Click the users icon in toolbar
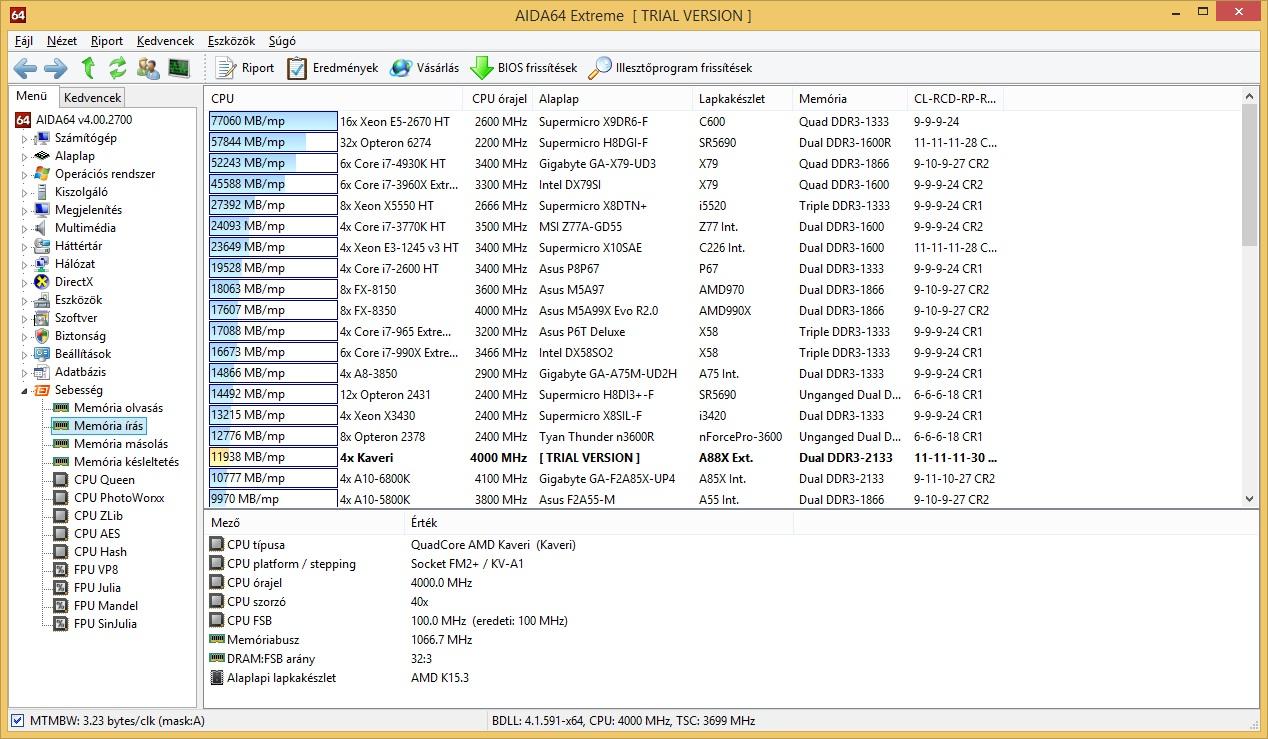This screenshot has height=739, width=1268. 149,68
